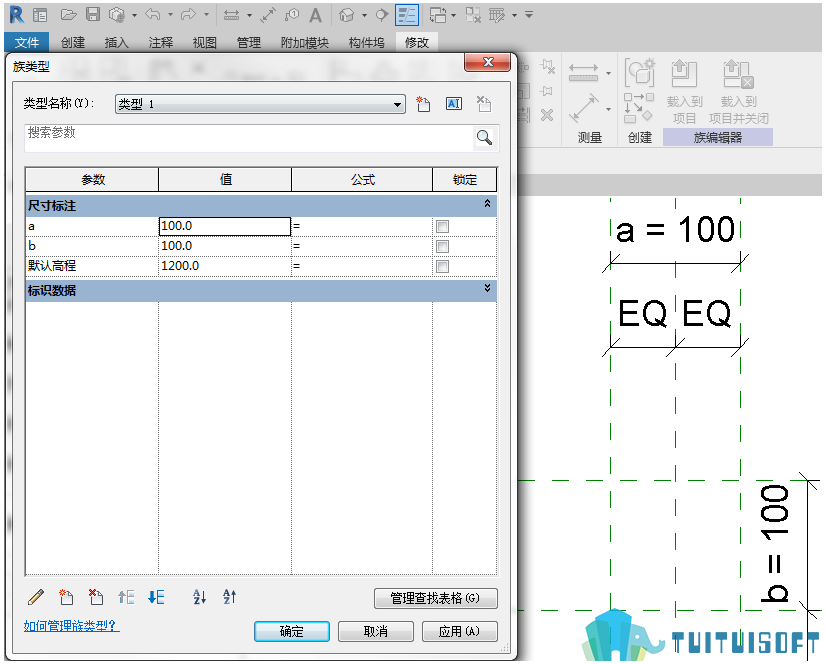This screenshot has height=664, width=826.
Task: Click the edit parameter pencil icon
Action: tap(36, 597)
